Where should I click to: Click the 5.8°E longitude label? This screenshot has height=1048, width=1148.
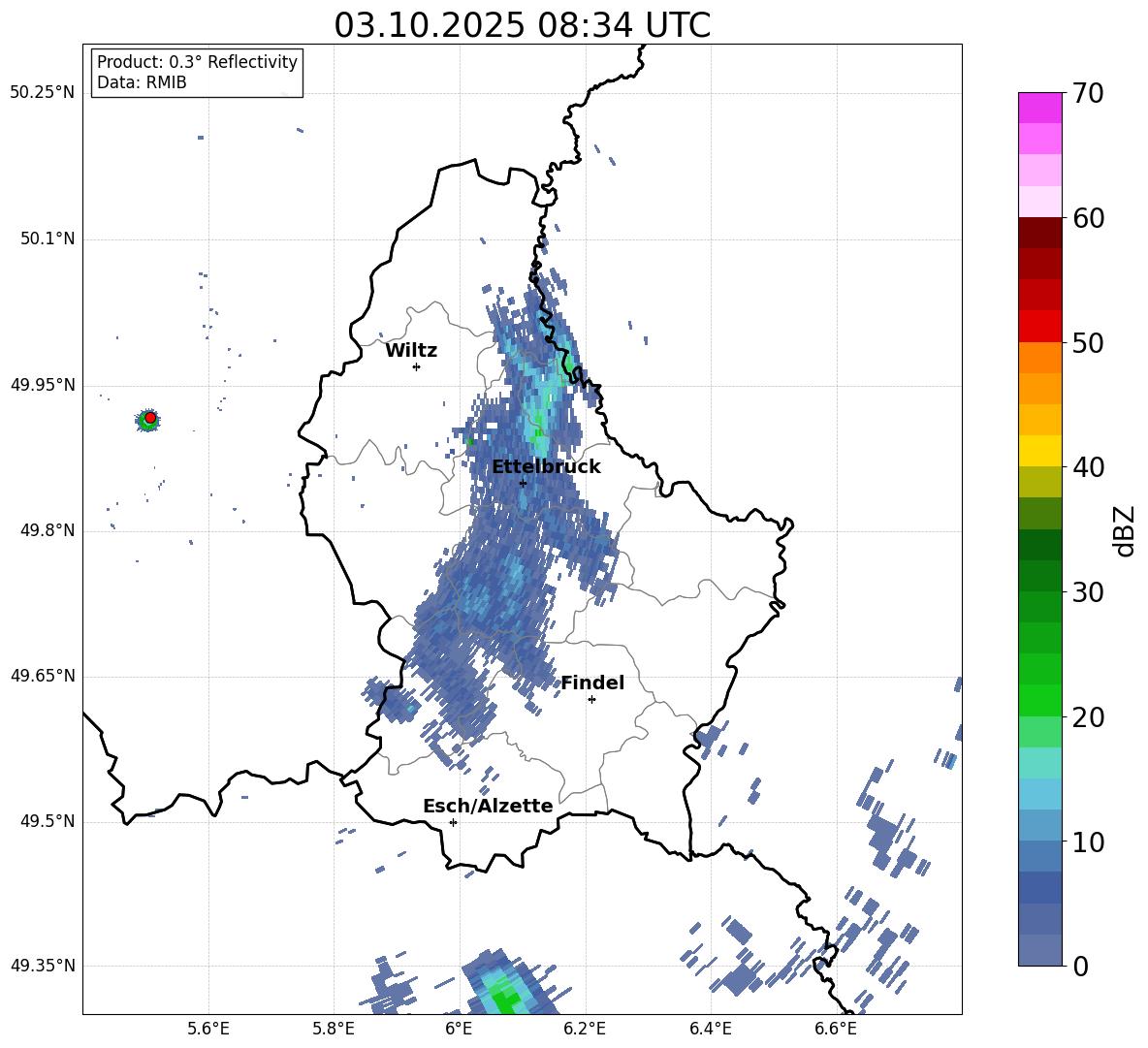[334, 1029]
